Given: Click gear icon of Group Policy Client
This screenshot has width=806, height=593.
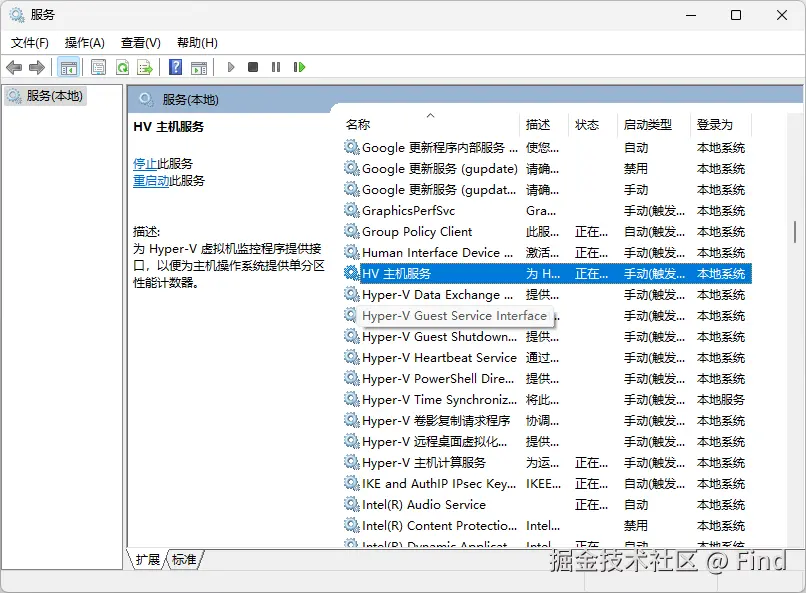Looking at the screenshot, I should click(352, 231).
